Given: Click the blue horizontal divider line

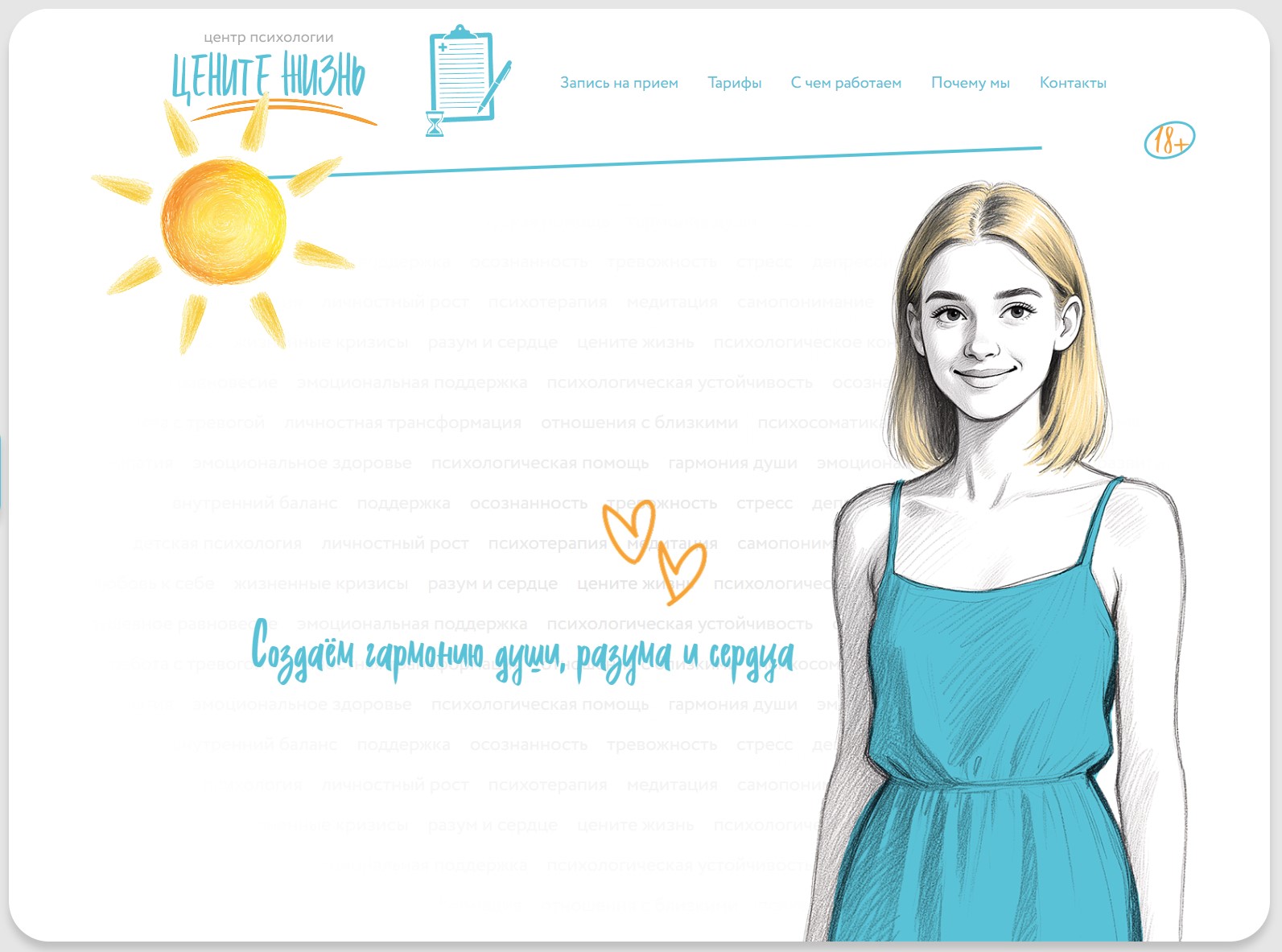Looking at the screenshot, I should pos(644,162).
